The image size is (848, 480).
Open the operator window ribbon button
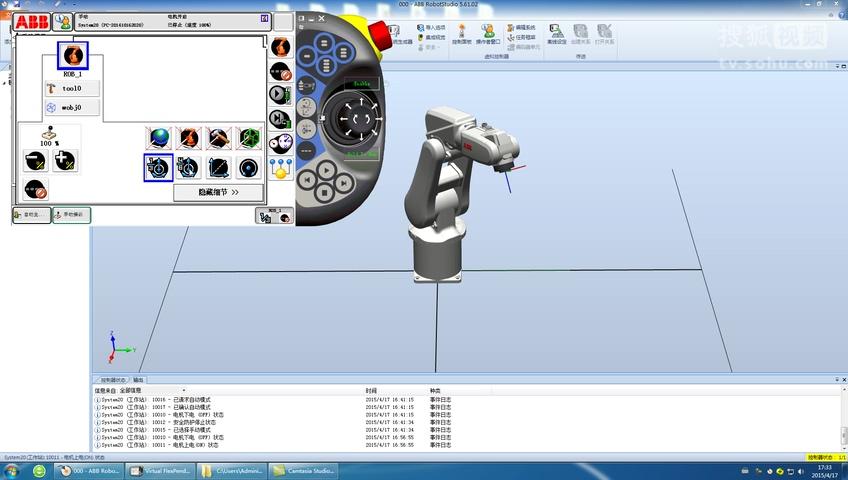click(488, 34)
